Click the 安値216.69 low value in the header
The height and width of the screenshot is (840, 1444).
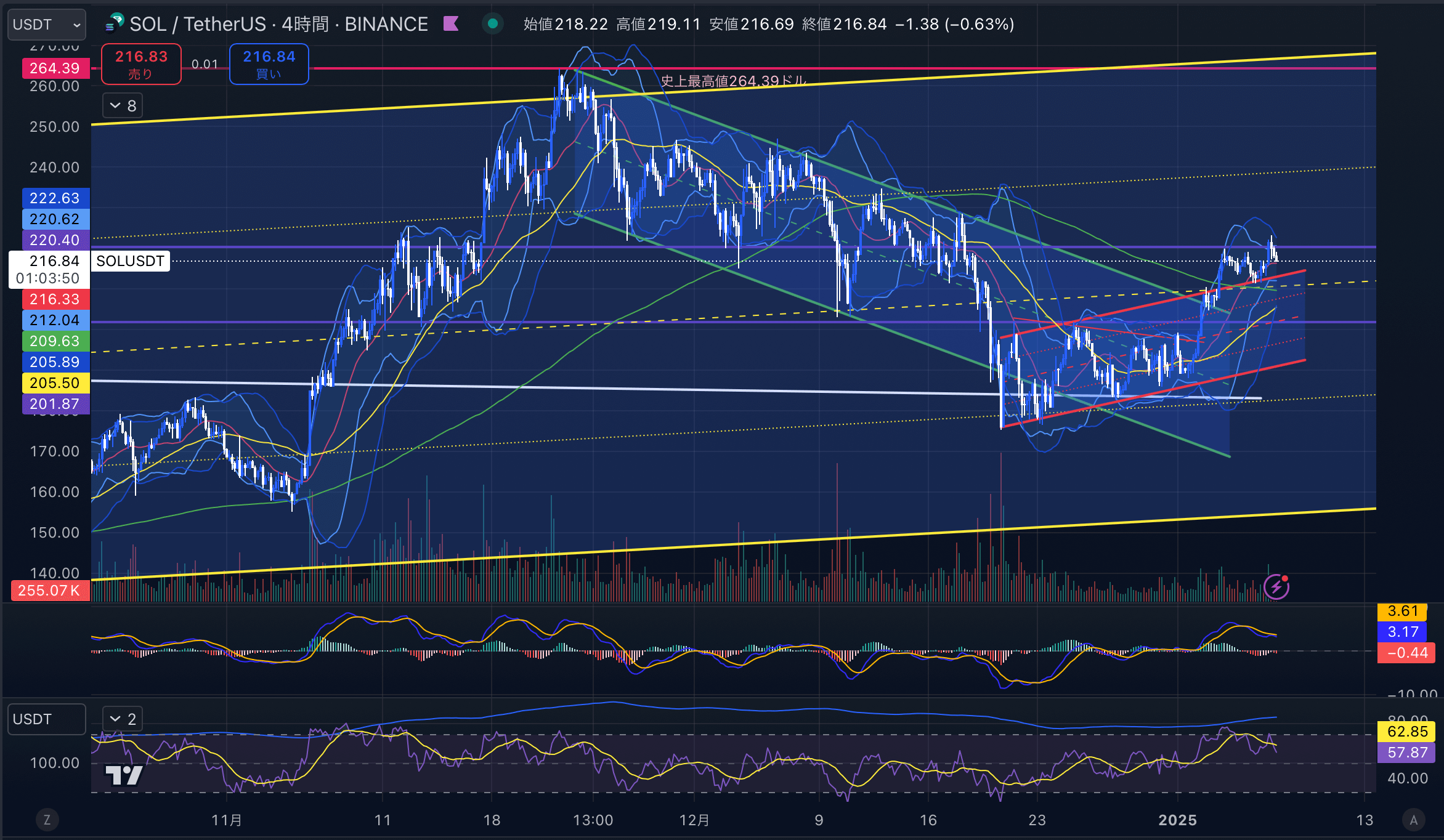click(752, 24)
